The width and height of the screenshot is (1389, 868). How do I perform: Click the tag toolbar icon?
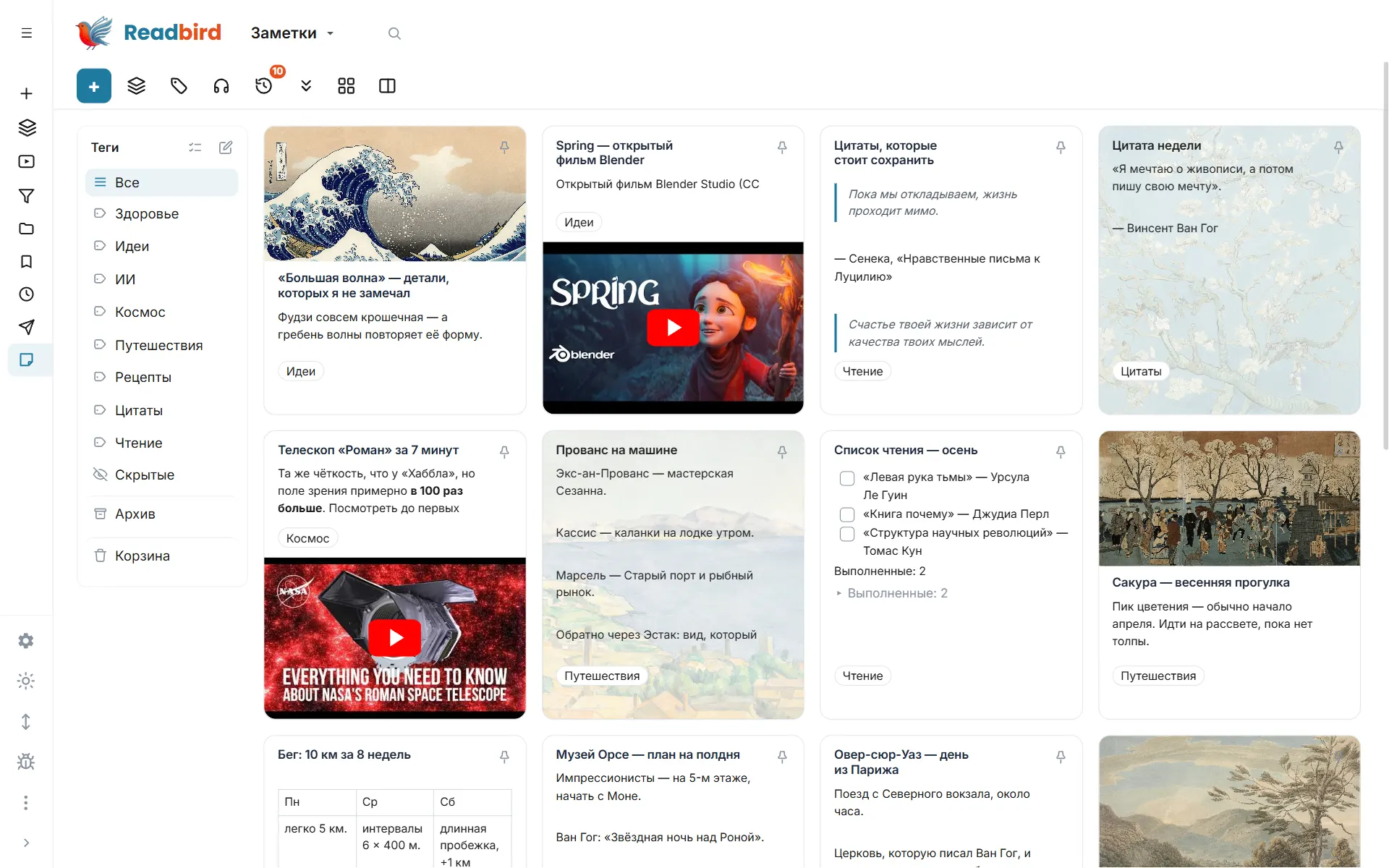point(179,86)
